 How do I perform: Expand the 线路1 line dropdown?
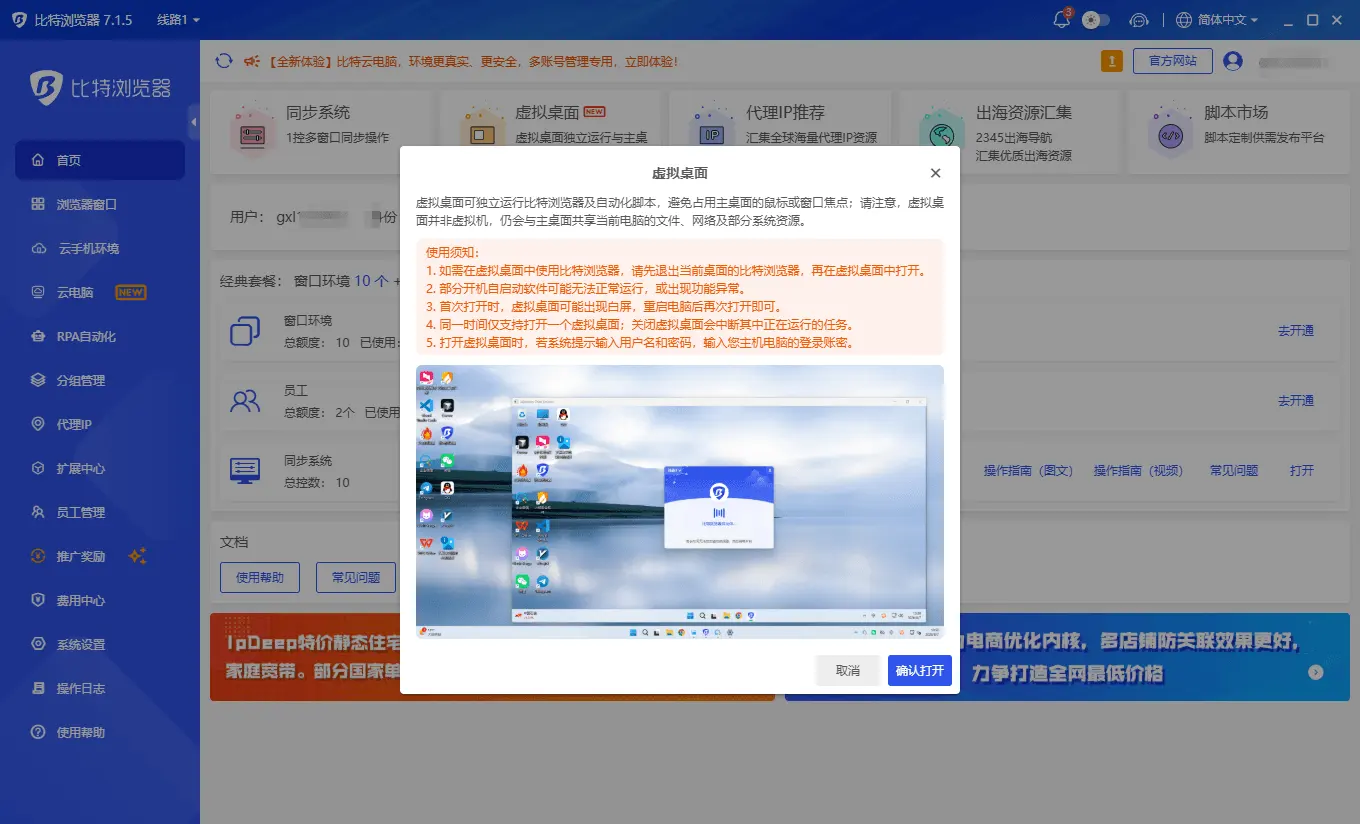pyautogui.click(x=178, y=19)
